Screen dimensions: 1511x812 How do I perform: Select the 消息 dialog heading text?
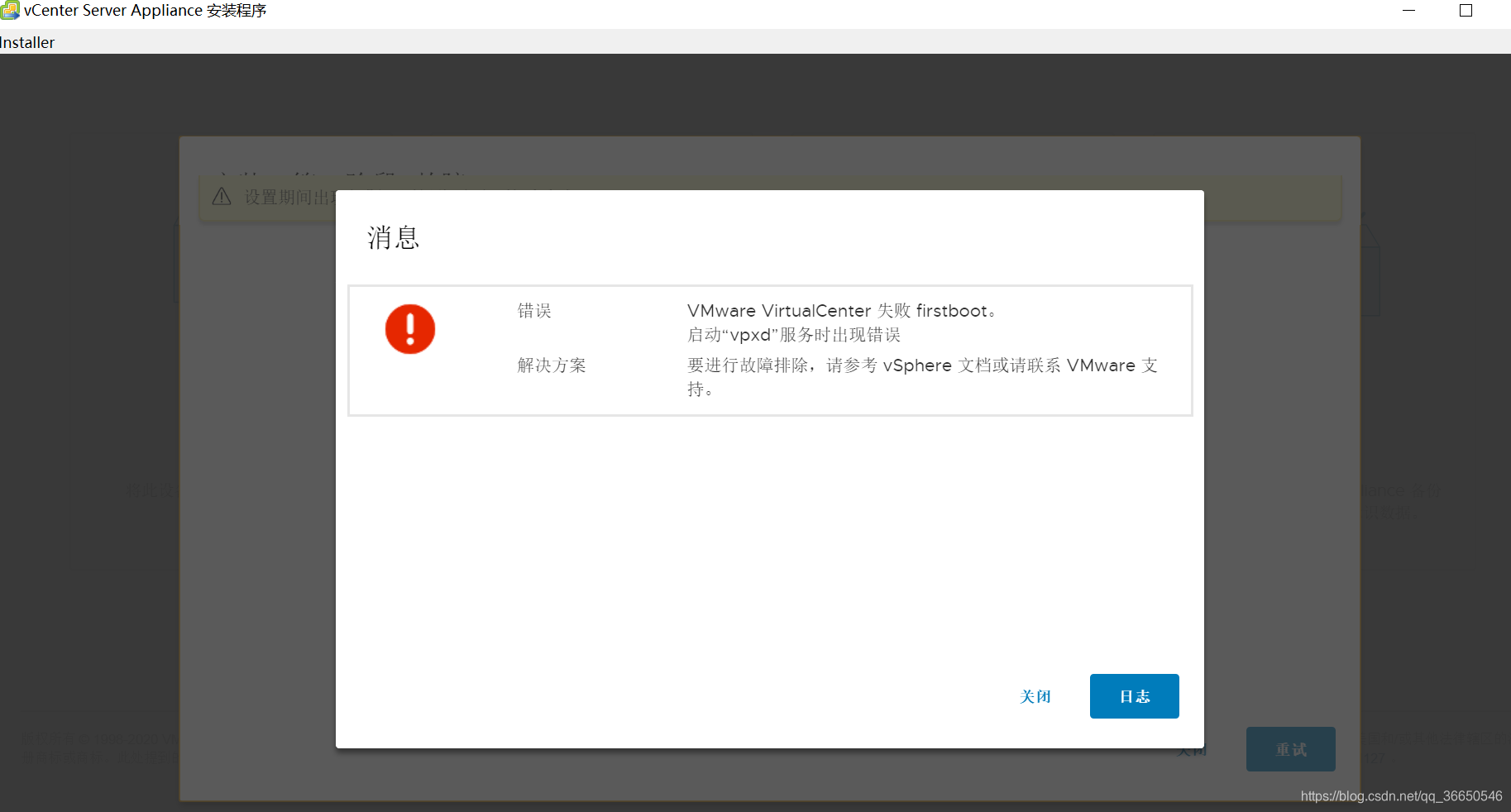[x=394, y=238]
